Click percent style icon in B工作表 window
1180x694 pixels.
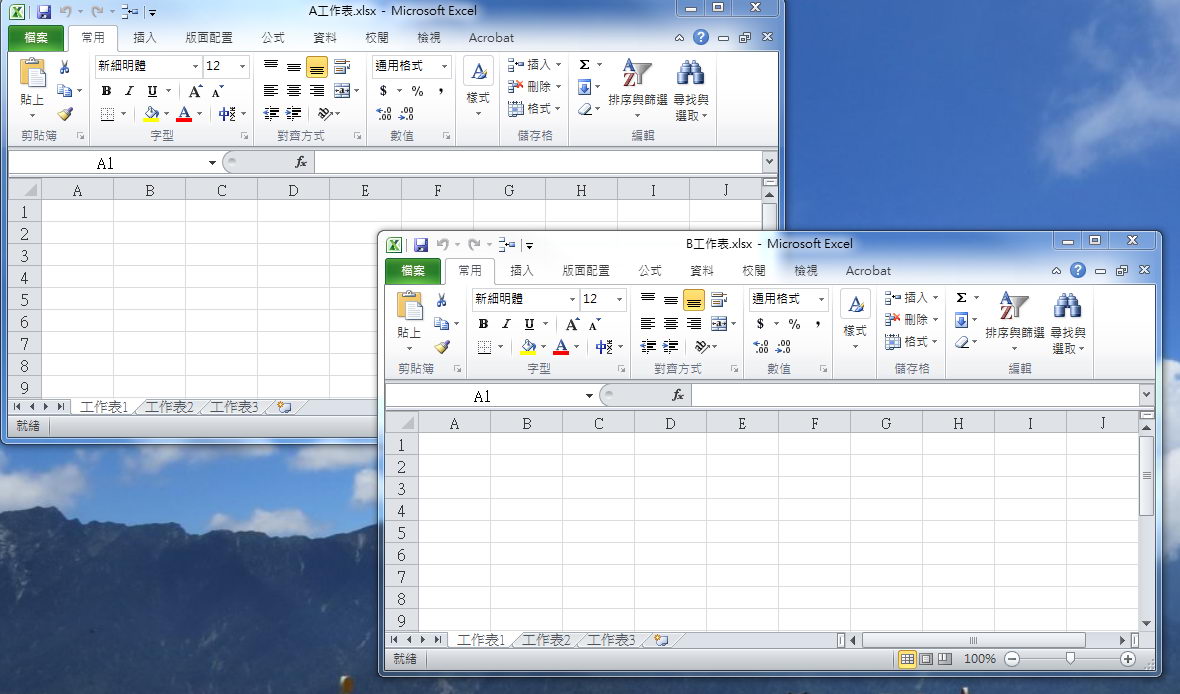pos(794,324)
